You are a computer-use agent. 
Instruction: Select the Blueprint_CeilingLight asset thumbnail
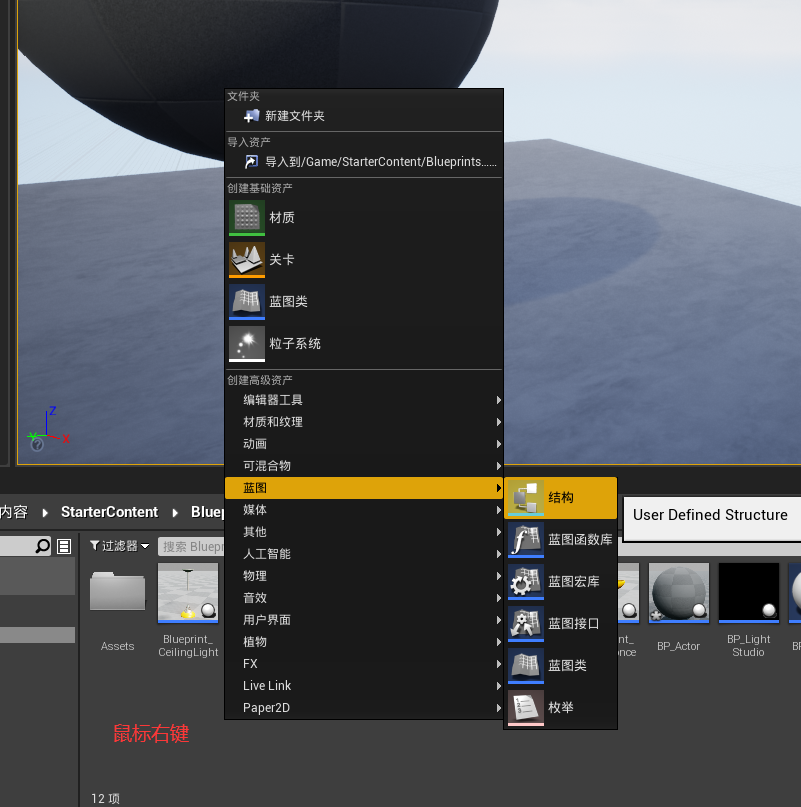pyautogui.click(x=188, y=593)
